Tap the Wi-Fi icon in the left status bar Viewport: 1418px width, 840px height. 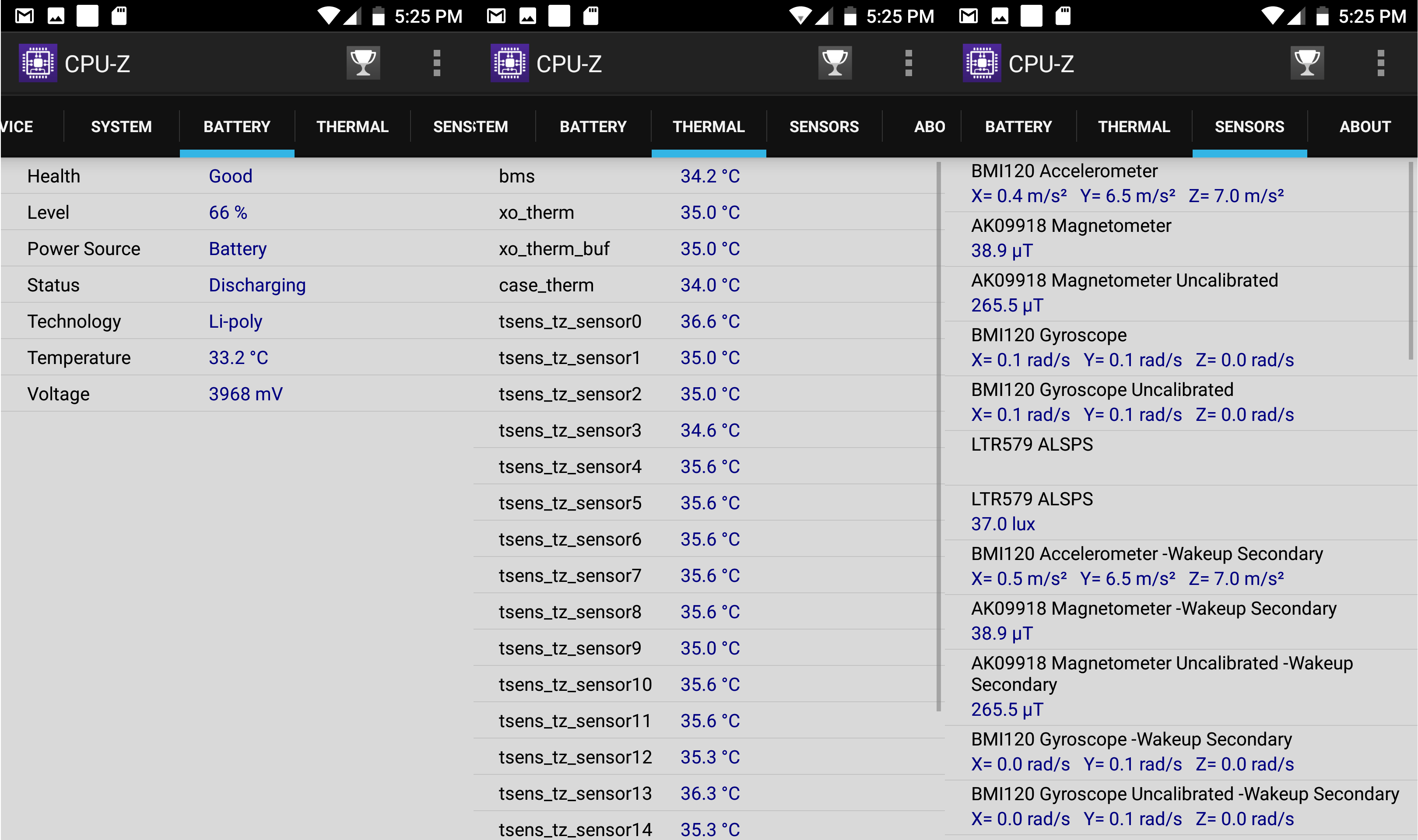point(328,16)
